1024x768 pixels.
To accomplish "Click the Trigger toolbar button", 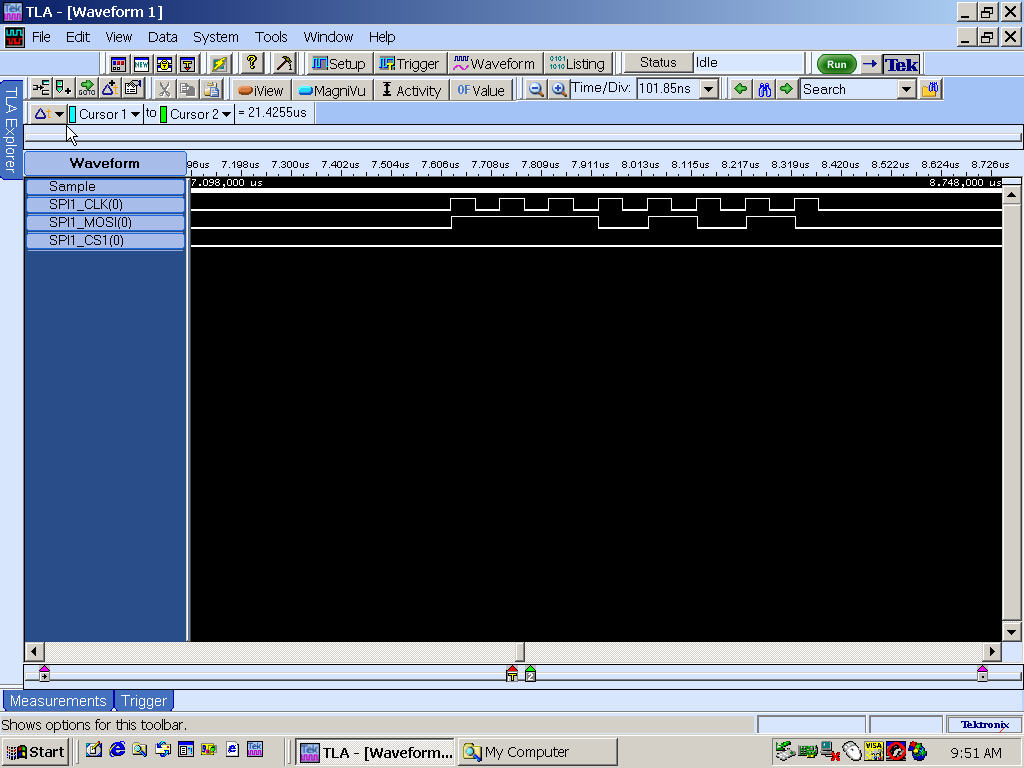I will click(409, 63).
